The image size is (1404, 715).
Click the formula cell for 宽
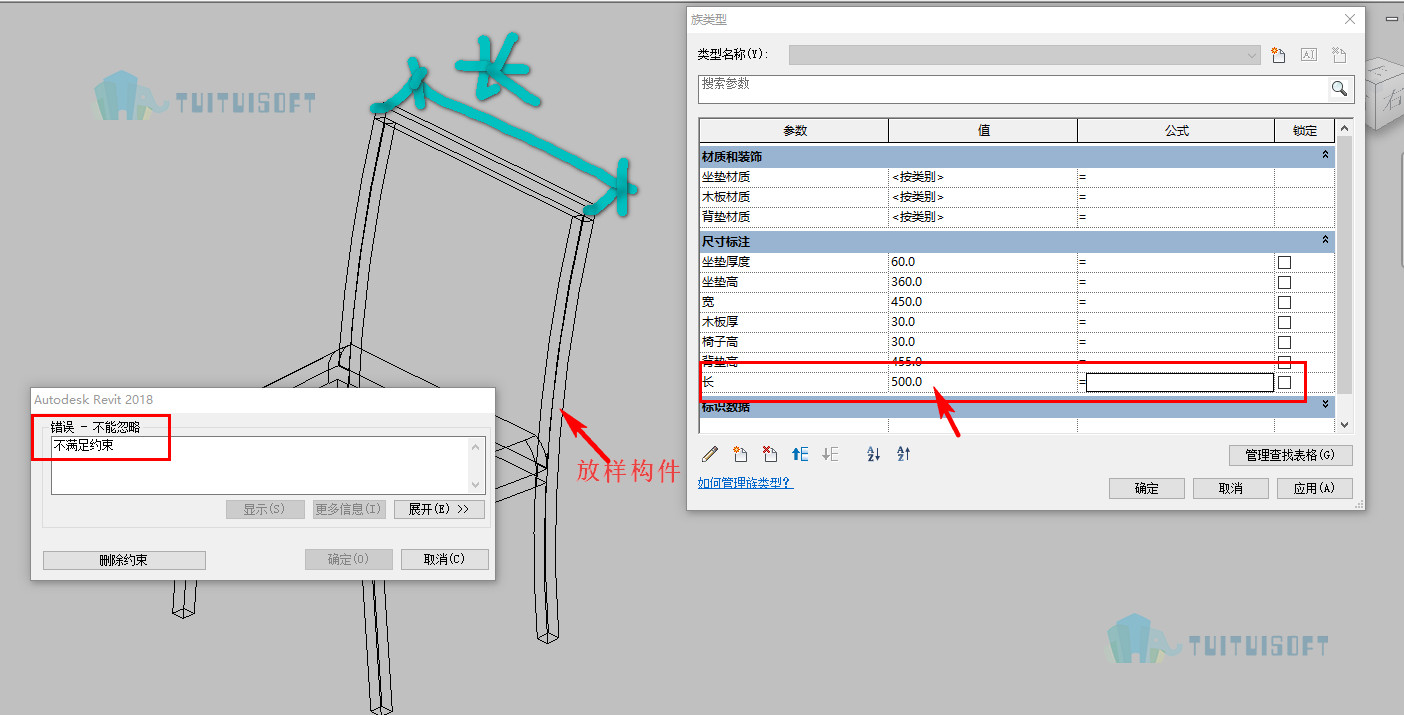(x=1176, y=302)
